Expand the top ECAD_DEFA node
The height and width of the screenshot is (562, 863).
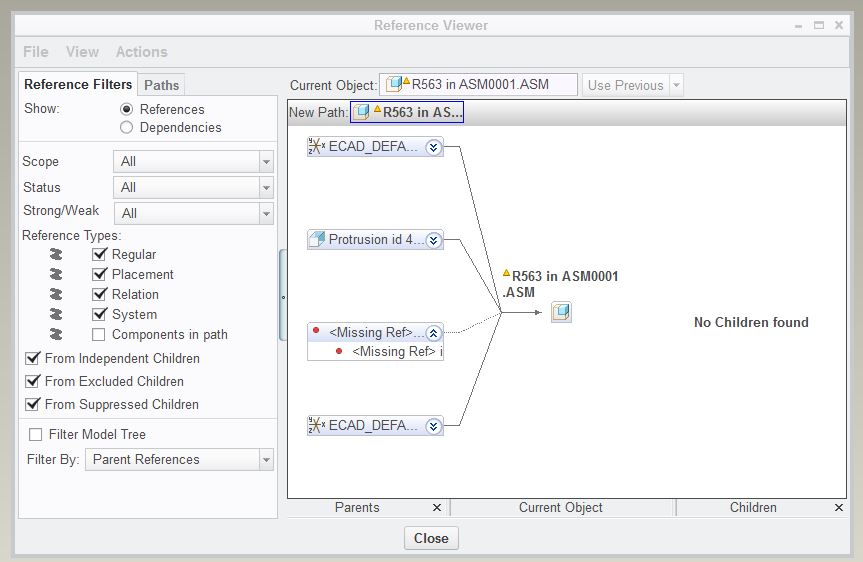pyautogui.click(x=434, y=147)
